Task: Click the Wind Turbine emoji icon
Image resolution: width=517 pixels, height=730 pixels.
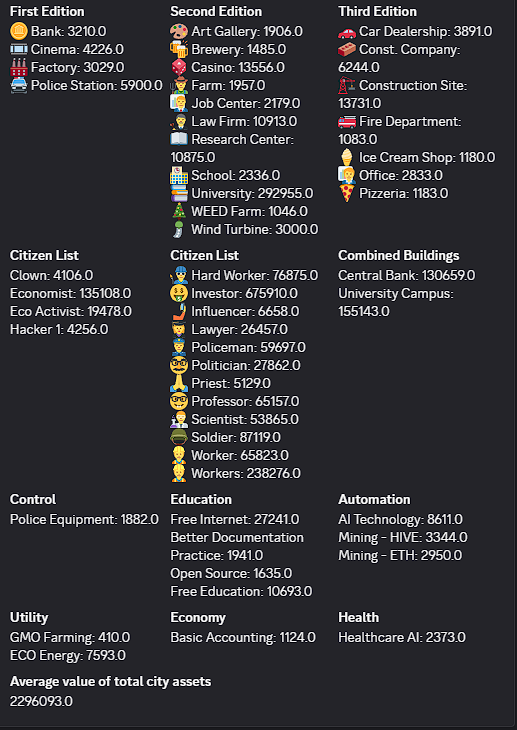Action: pos(179,230)
